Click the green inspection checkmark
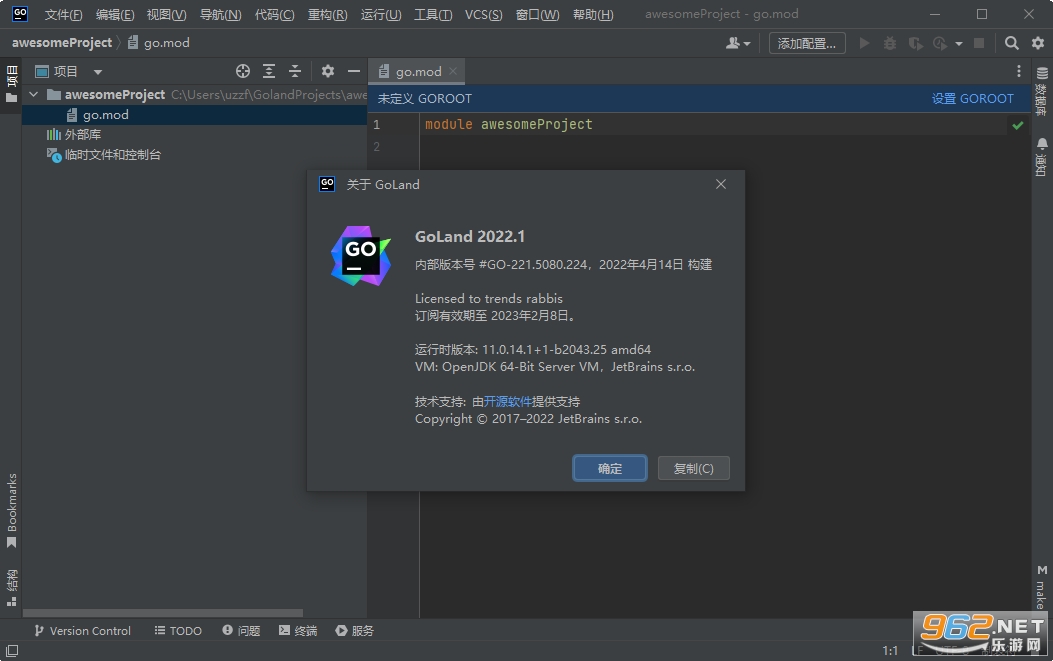The image size is (1053, 661). (x=1018, y=125)
